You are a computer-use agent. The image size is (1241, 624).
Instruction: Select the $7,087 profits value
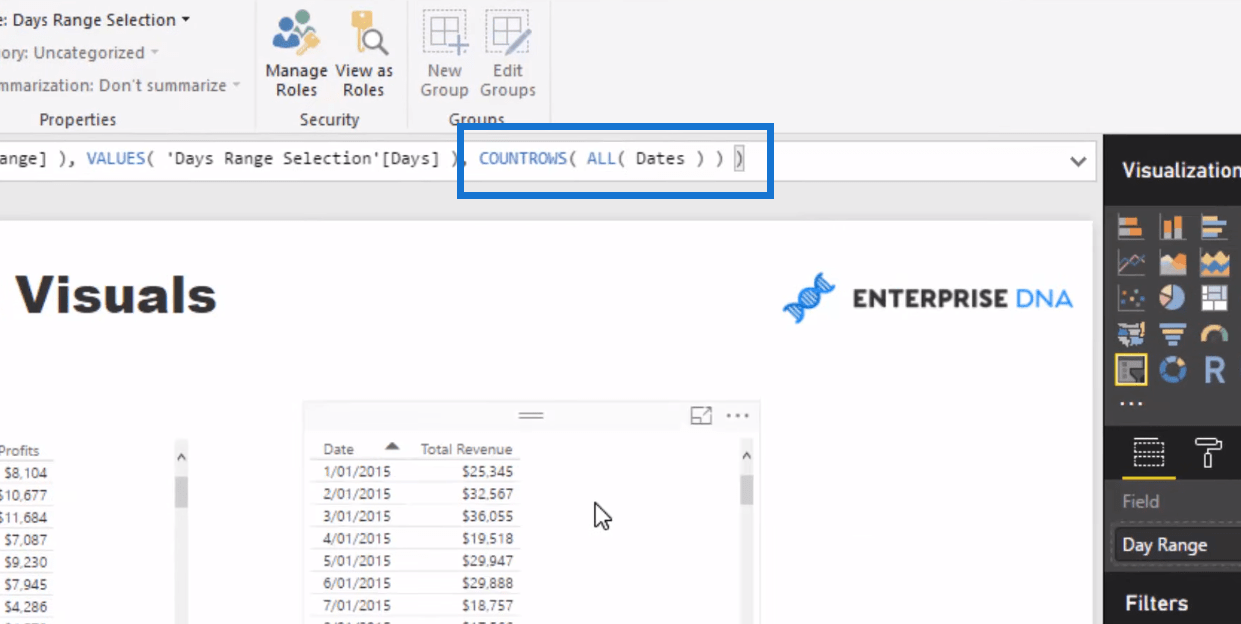(25, 540)
